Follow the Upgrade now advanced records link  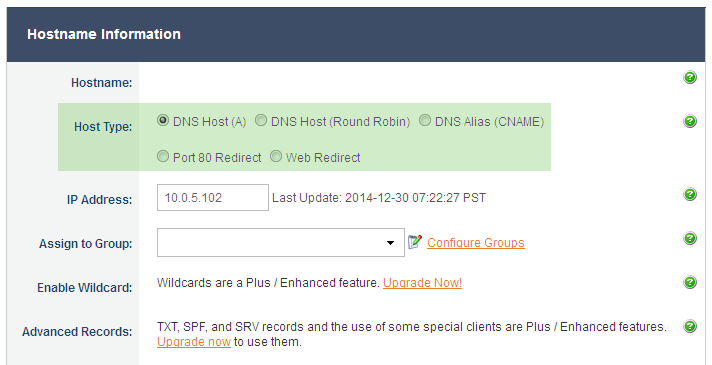(194, 341)
